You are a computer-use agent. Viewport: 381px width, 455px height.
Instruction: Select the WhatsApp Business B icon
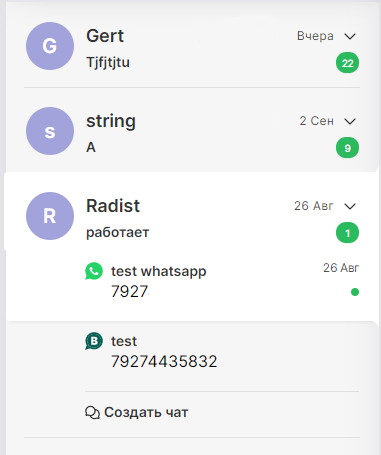point(94,341)
